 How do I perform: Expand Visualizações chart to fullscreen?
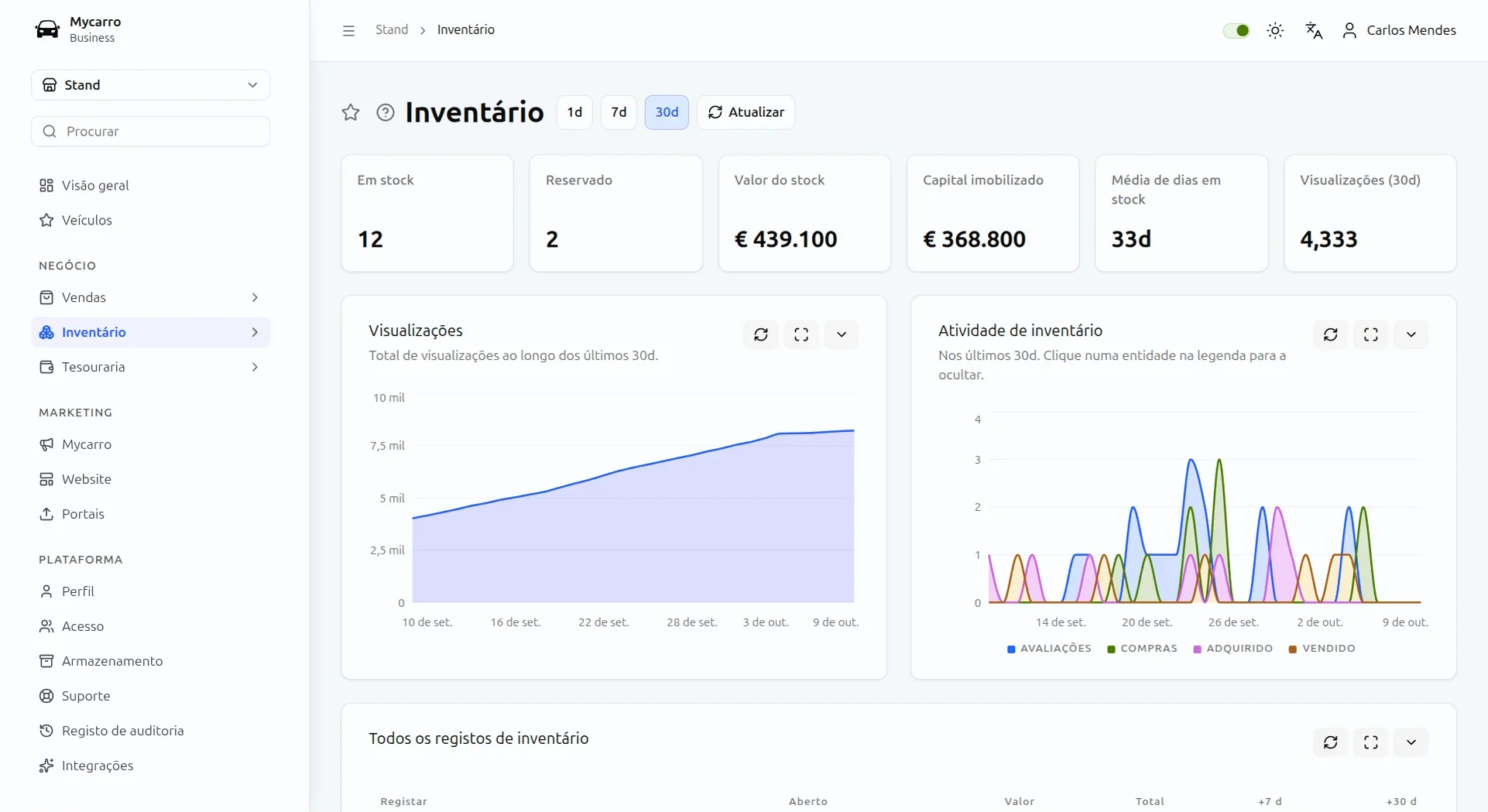click(801, 334)
